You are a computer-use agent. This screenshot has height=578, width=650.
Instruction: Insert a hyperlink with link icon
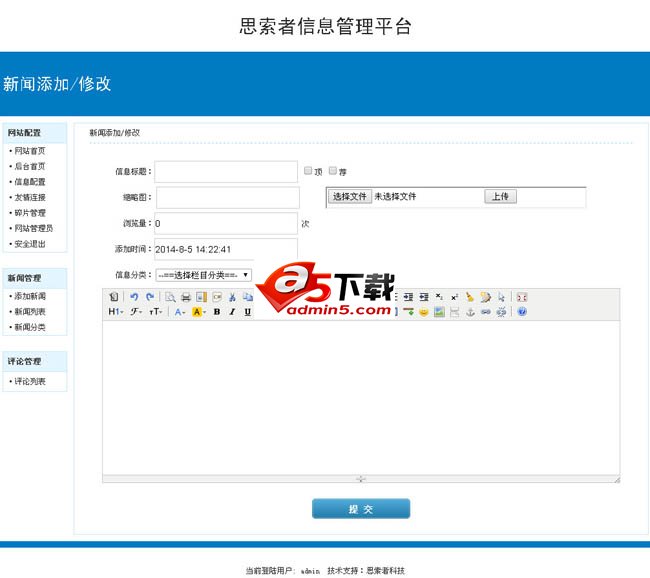pos(485,312)
